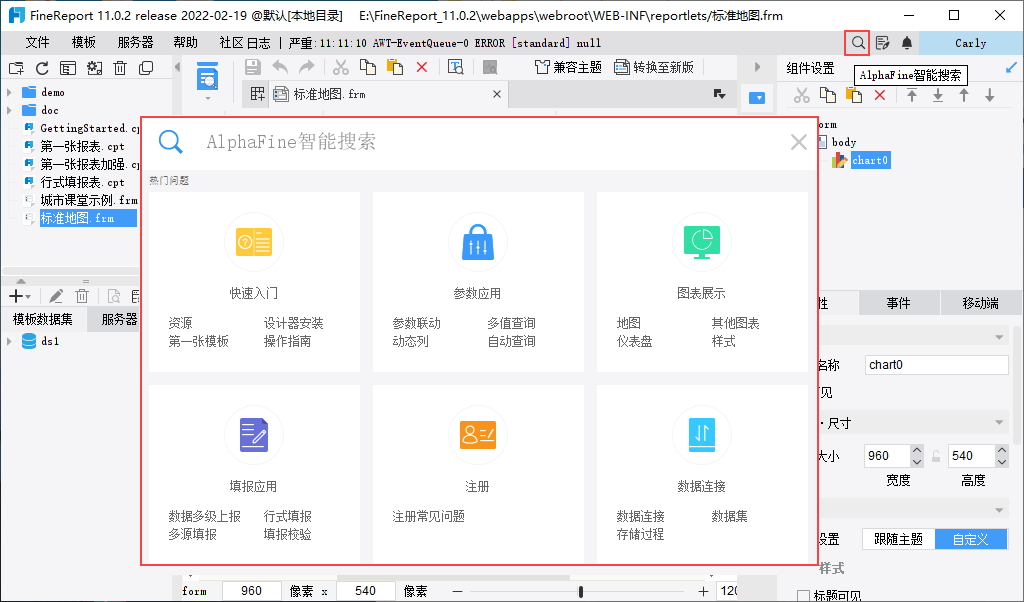This screenshot has width=1024, height=602.
Task: Expand the doc folder
Action: click(9, 110)
